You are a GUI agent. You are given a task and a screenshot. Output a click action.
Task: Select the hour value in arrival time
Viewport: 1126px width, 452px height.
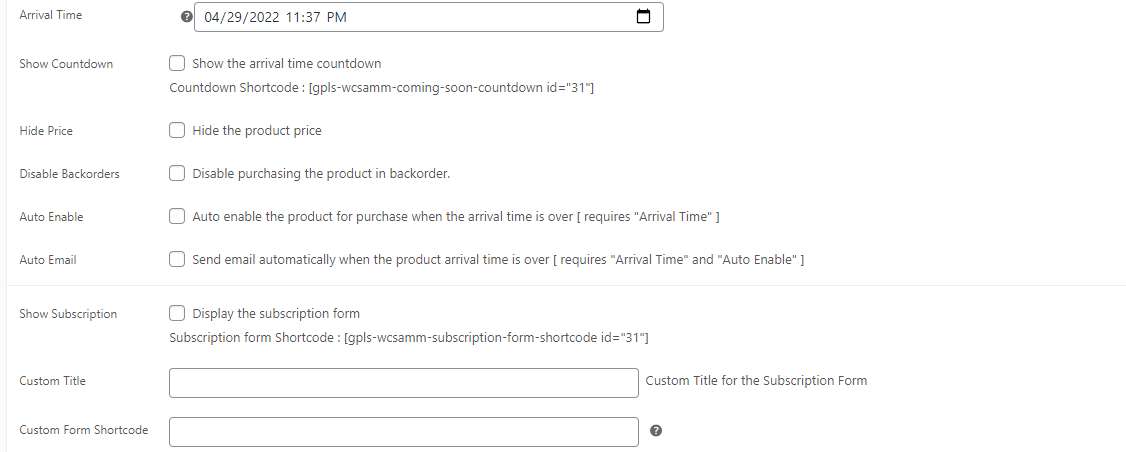pyautogui.click(x=293, y=17)
